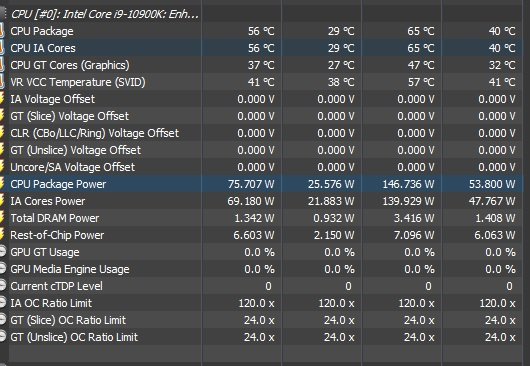Select the Total DRAM Power label
The image size is (530, 366).
(55, 218)
